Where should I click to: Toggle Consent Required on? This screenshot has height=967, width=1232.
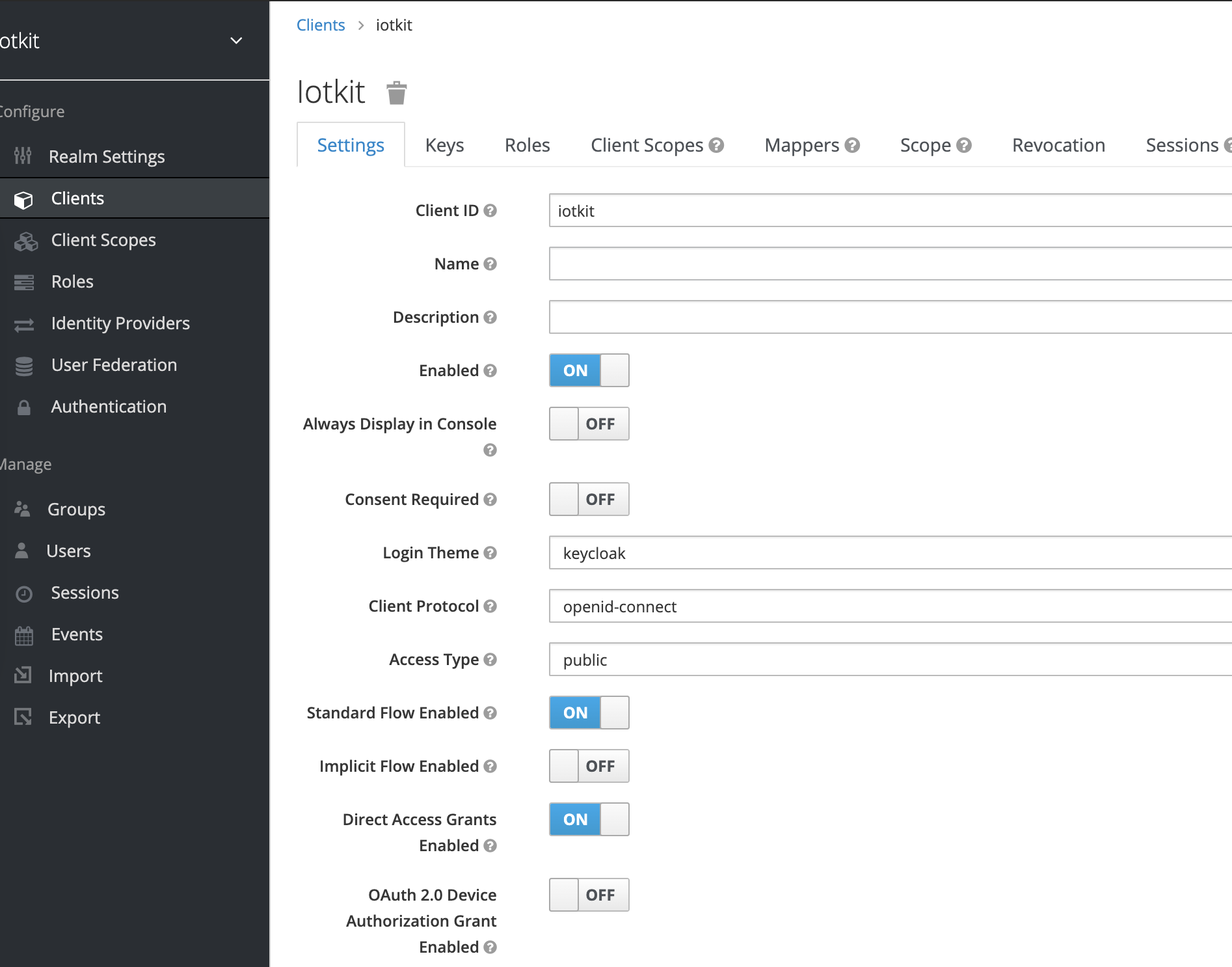tap(589, 499)
